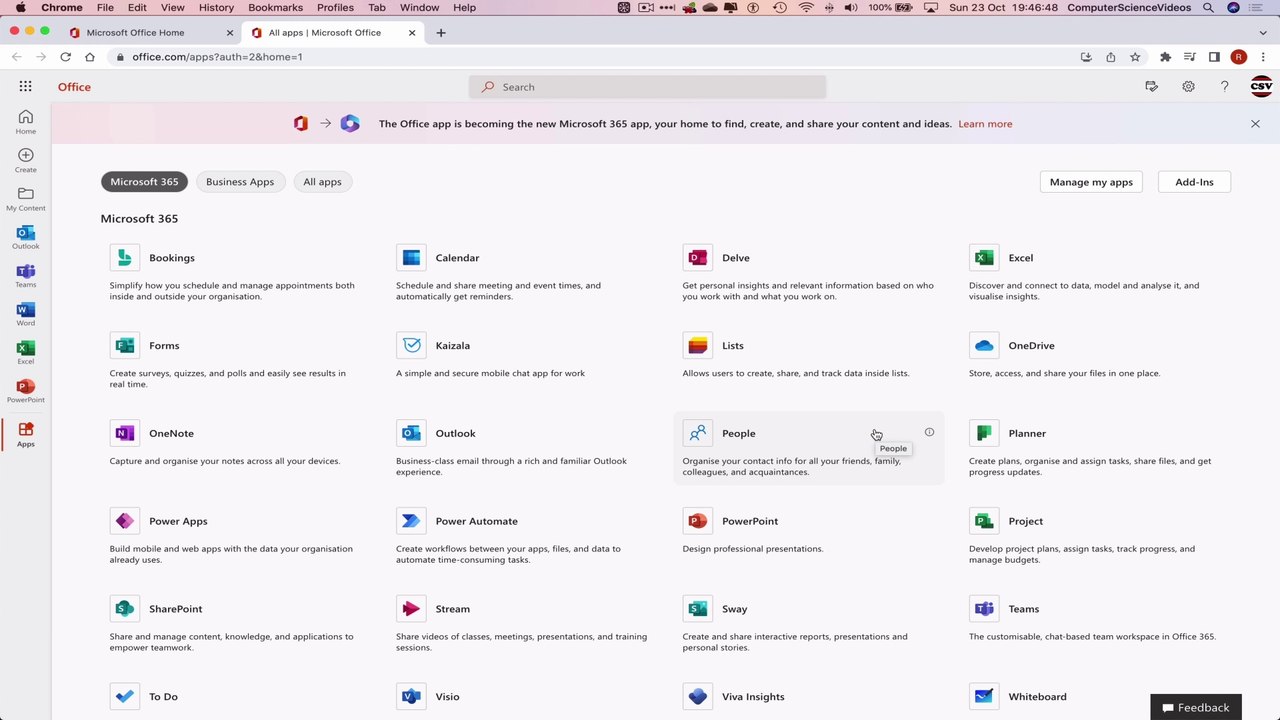This screenshot has width=1280, height=720.
Task: Open the Viva Insights icon
Action: pos(698,697)
